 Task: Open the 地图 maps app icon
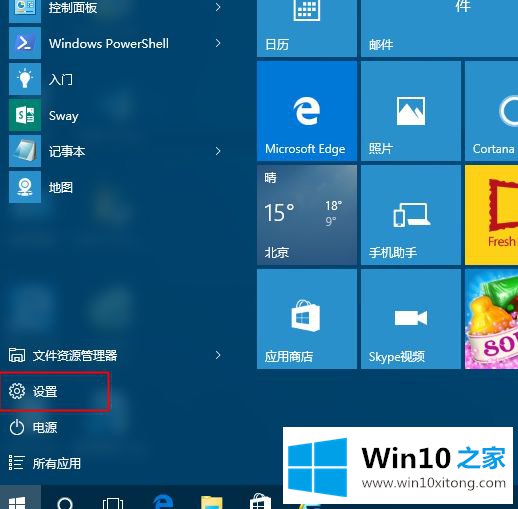[x=25, y=187]
